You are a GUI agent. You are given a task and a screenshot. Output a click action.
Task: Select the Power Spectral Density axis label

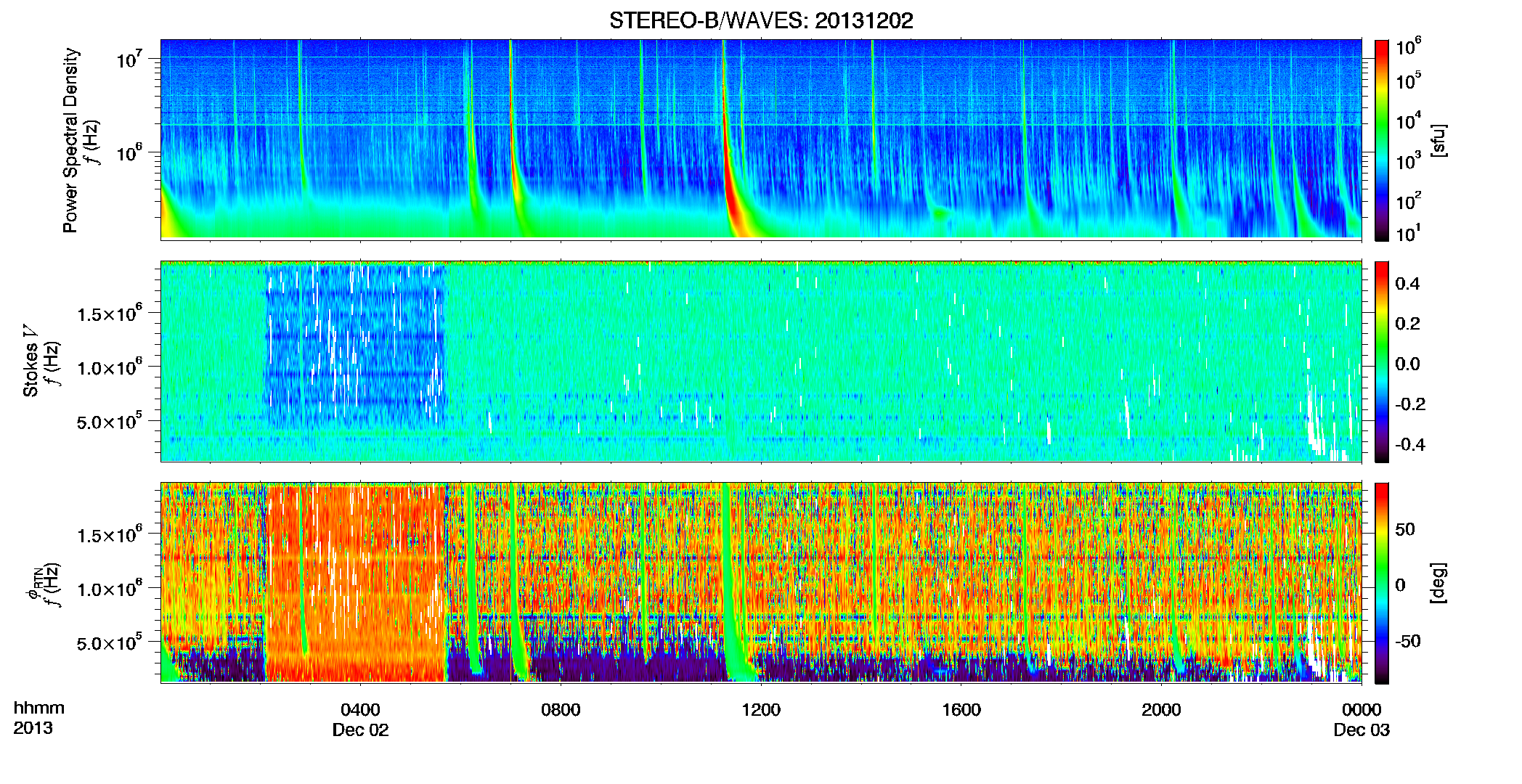(x=71, y=140)
